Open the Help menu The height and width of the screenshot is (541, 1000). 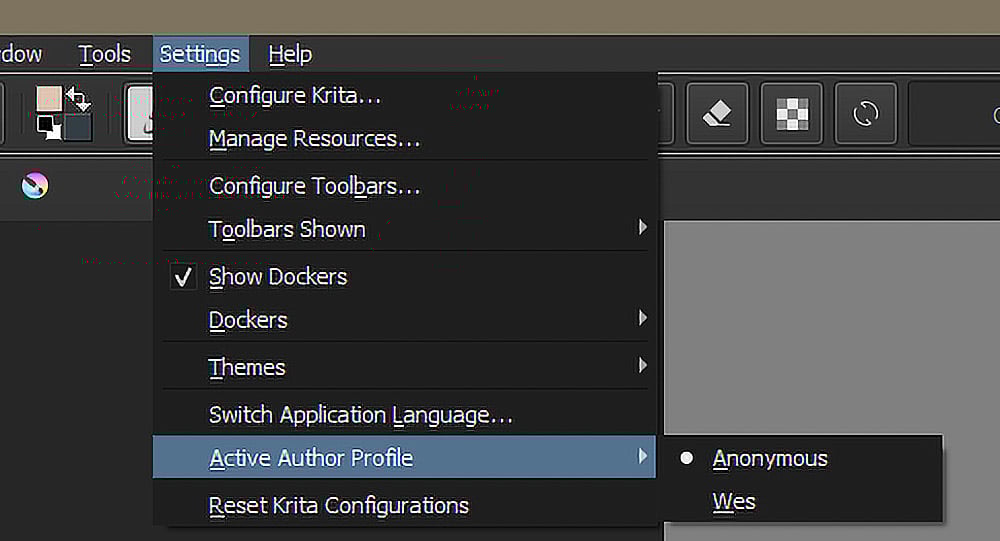pos(290,54)
